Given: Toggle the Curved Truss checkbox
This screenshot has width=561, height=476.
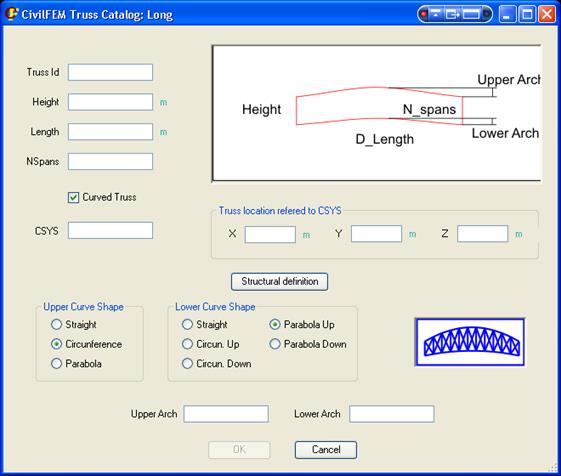Looking at the screenshot, I should (73, 198).
